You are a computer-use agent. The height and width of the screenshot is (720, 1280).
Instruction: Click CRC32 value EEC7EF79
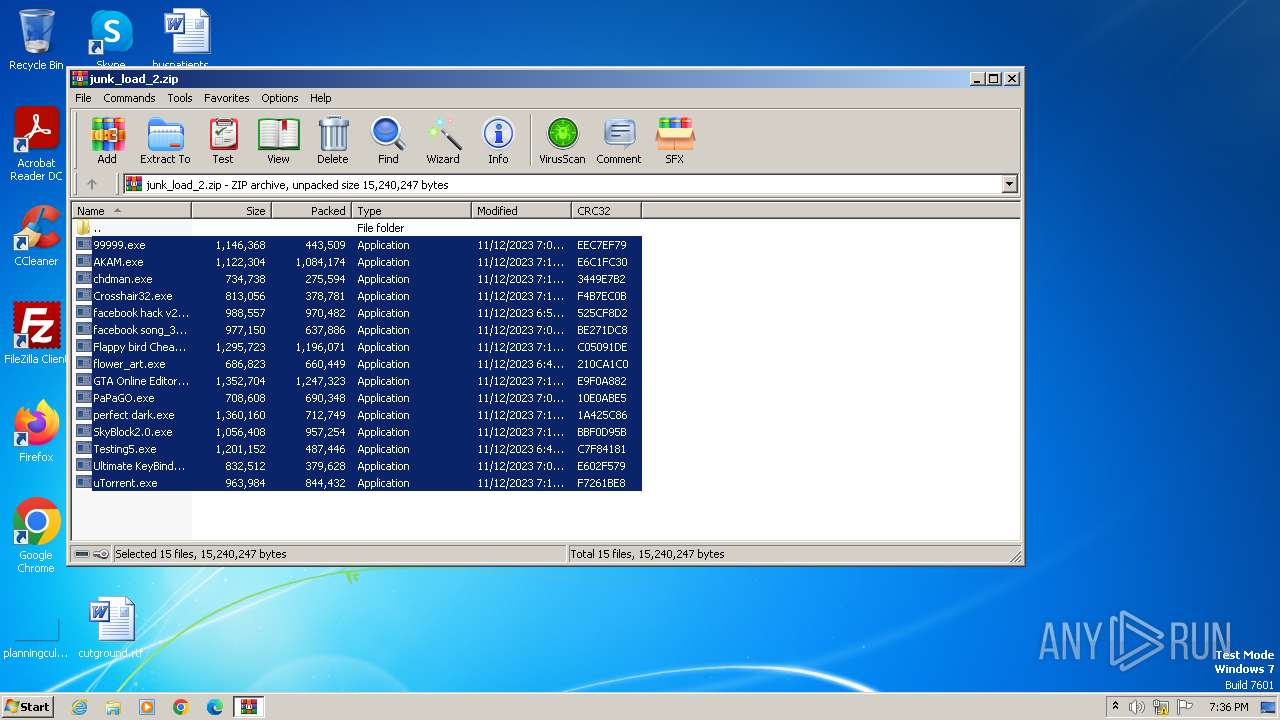(x=602, y=245)
